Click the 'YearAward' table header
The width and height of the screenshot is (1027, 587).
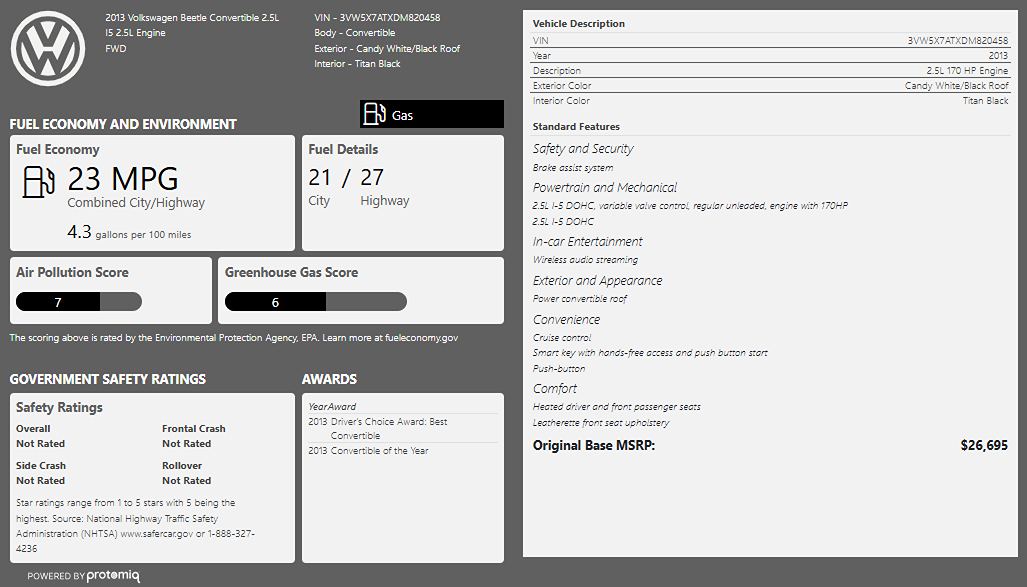tap(333, 407)
